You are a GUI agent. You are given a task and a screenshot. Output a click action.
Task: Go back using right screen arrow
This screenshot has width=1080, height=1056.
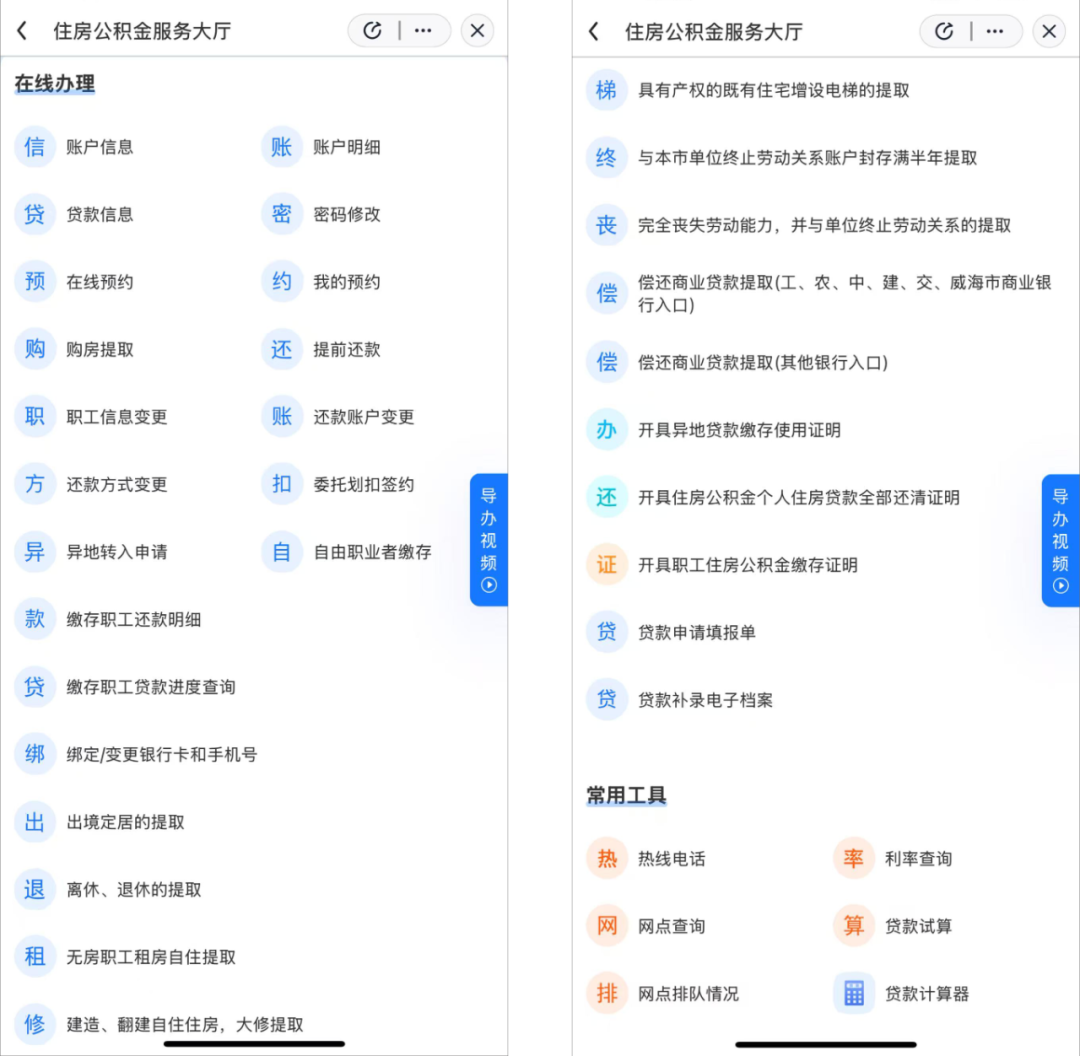(x=594, y=32)
